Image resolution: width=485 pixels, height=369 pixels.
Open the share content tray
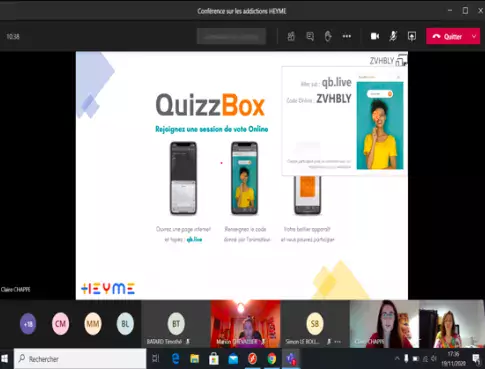point(412,36)
